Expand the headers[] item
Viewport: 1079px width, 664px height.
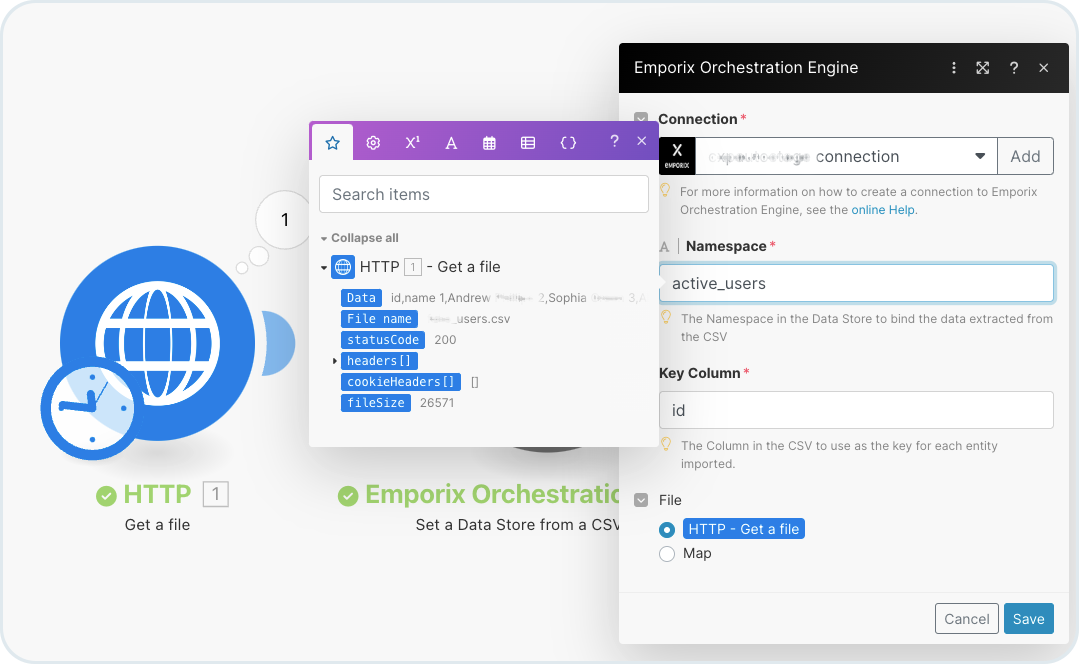pos(335,361)
